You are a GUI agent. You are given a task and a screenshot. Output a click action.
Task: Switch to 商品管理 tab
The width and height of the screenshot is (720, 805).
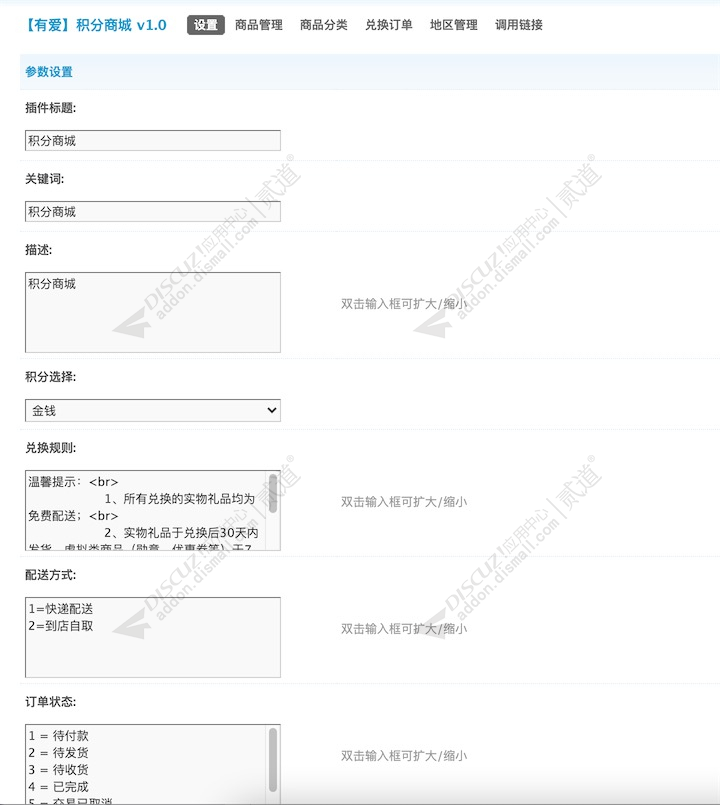coord(259,25)
